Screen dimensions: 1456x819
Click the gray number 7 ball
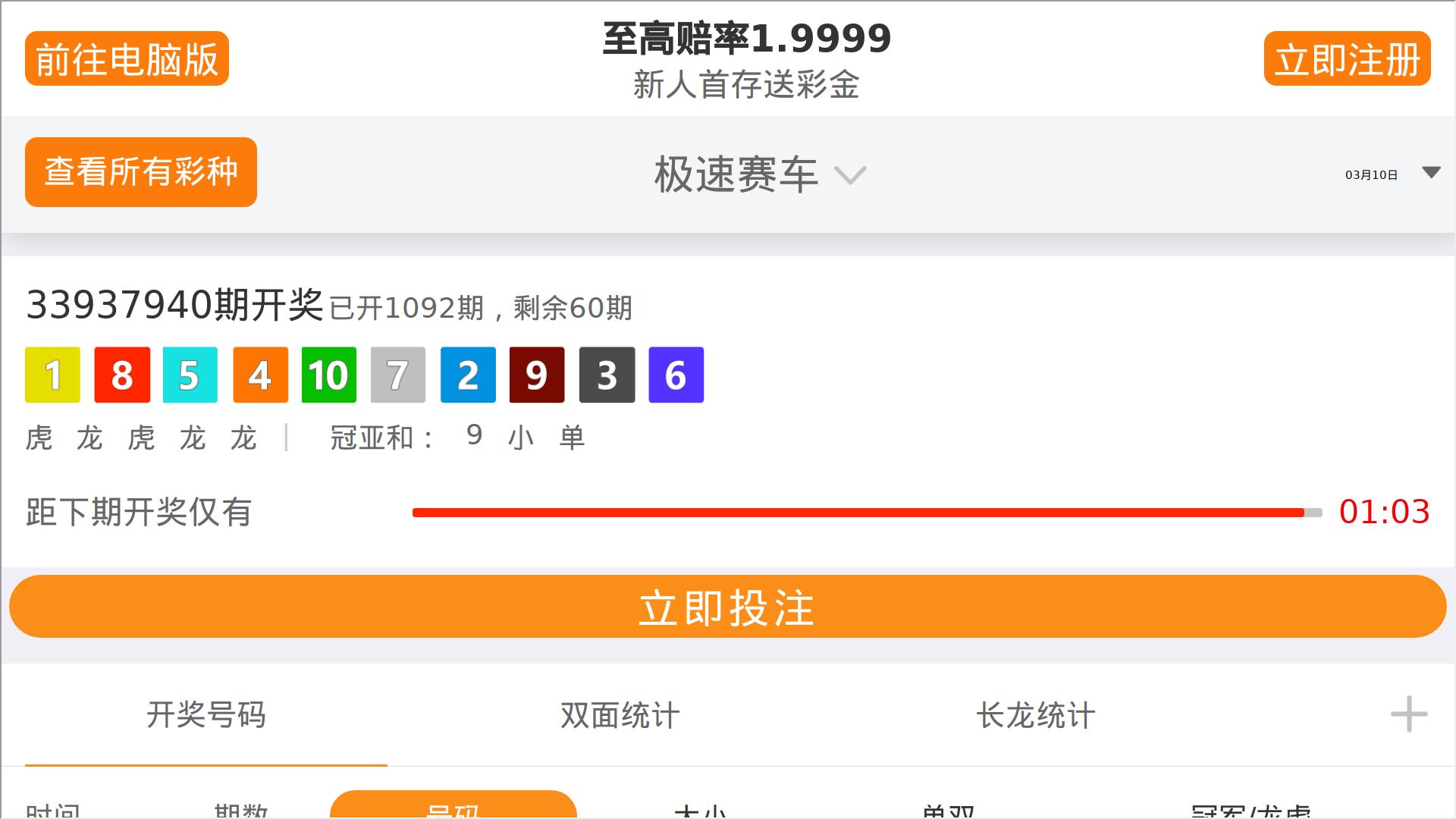coord(398,375)
